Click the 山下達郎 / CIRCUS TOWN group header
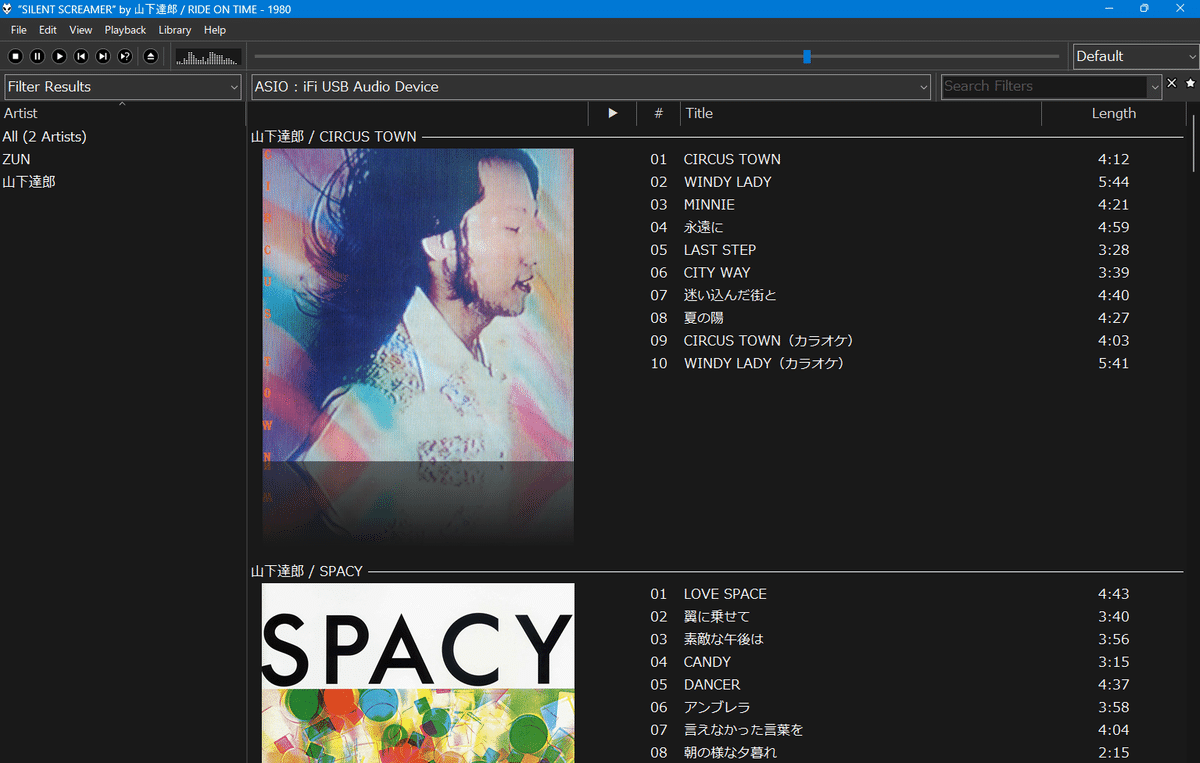This screenshot has width=1200, height=763. click(334, 136)
